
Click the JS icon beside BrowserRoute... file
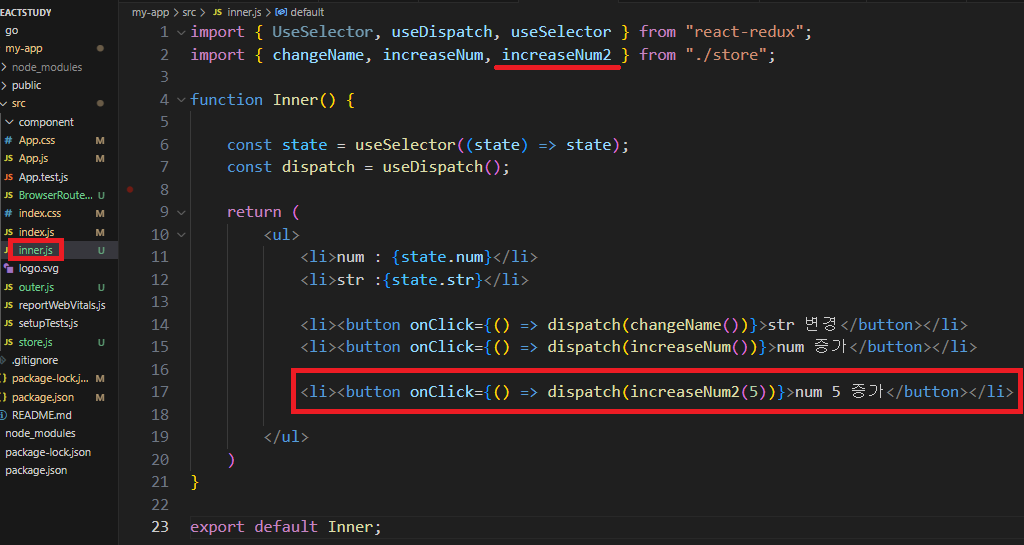tap(8, 195)
